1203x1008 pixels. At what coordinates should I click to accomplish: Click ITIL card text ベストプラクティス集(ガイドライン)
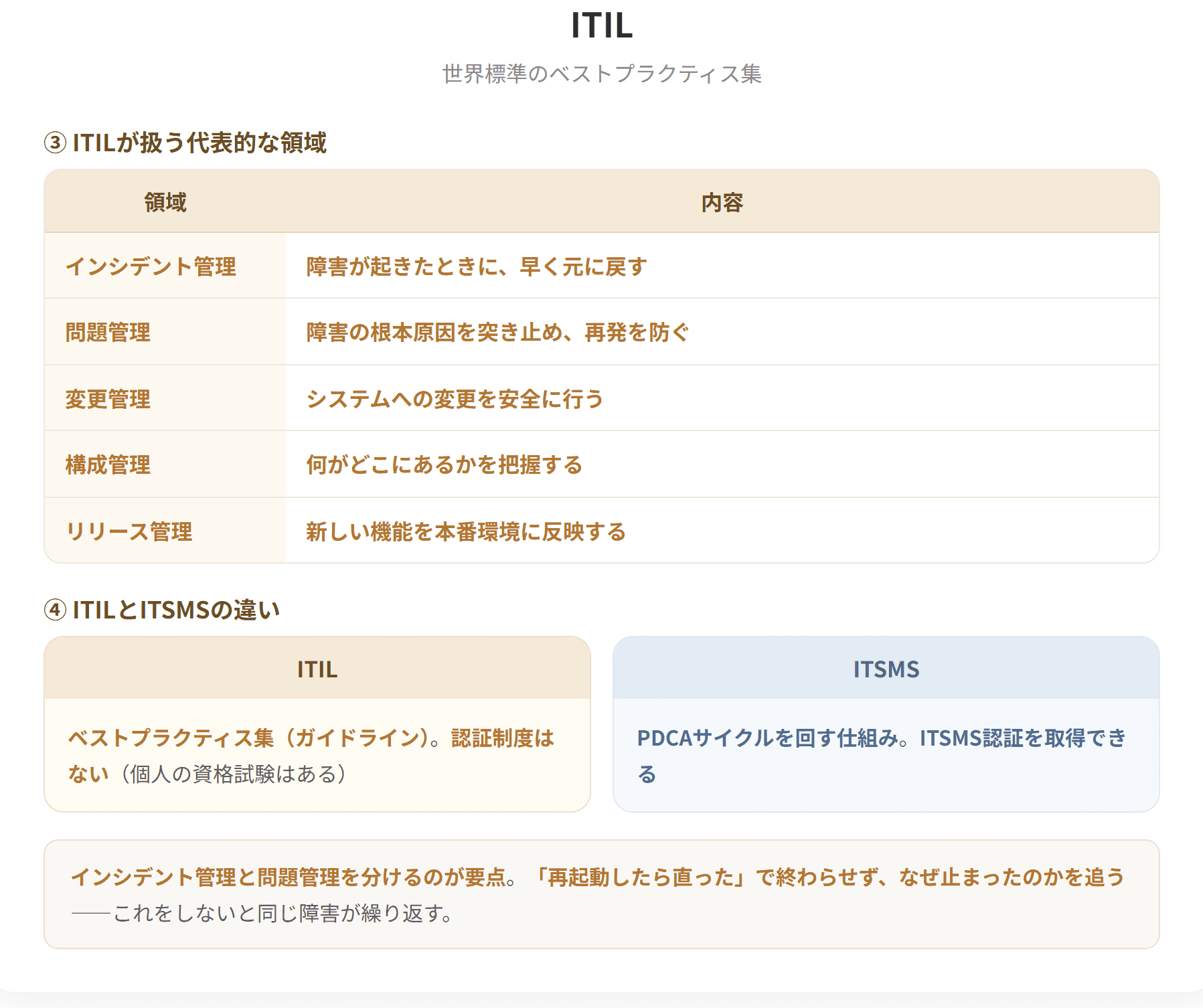(248, 738)
